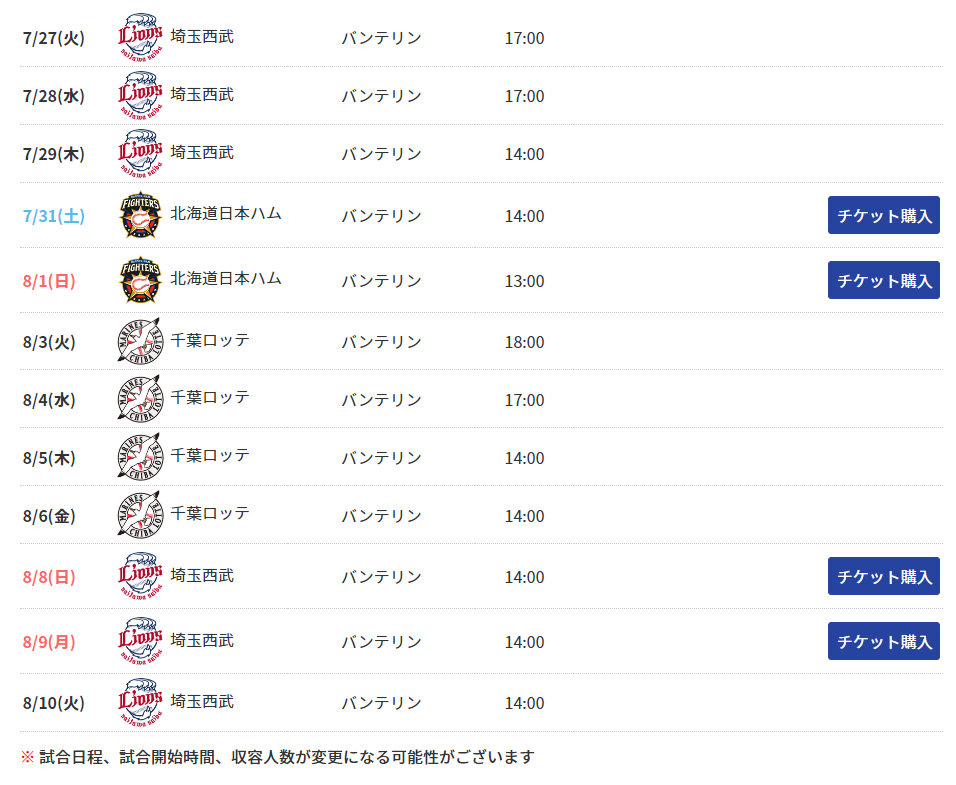
Task: Click the Marines logo for 8/3 game
Action: [x=140, y=341]
